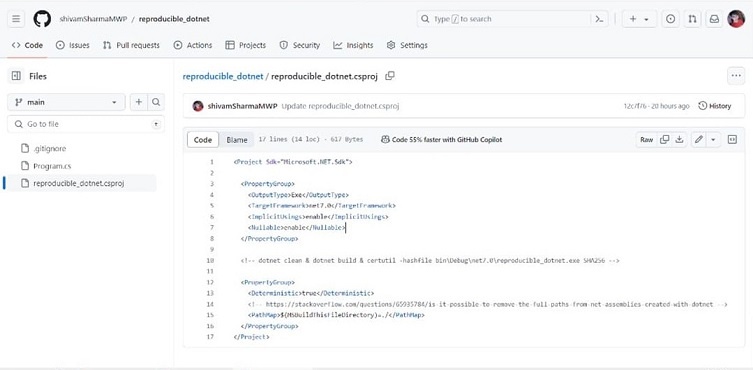This screenshot has width=753, height=370.
Task: Select code line number 10
Action: 210,260
